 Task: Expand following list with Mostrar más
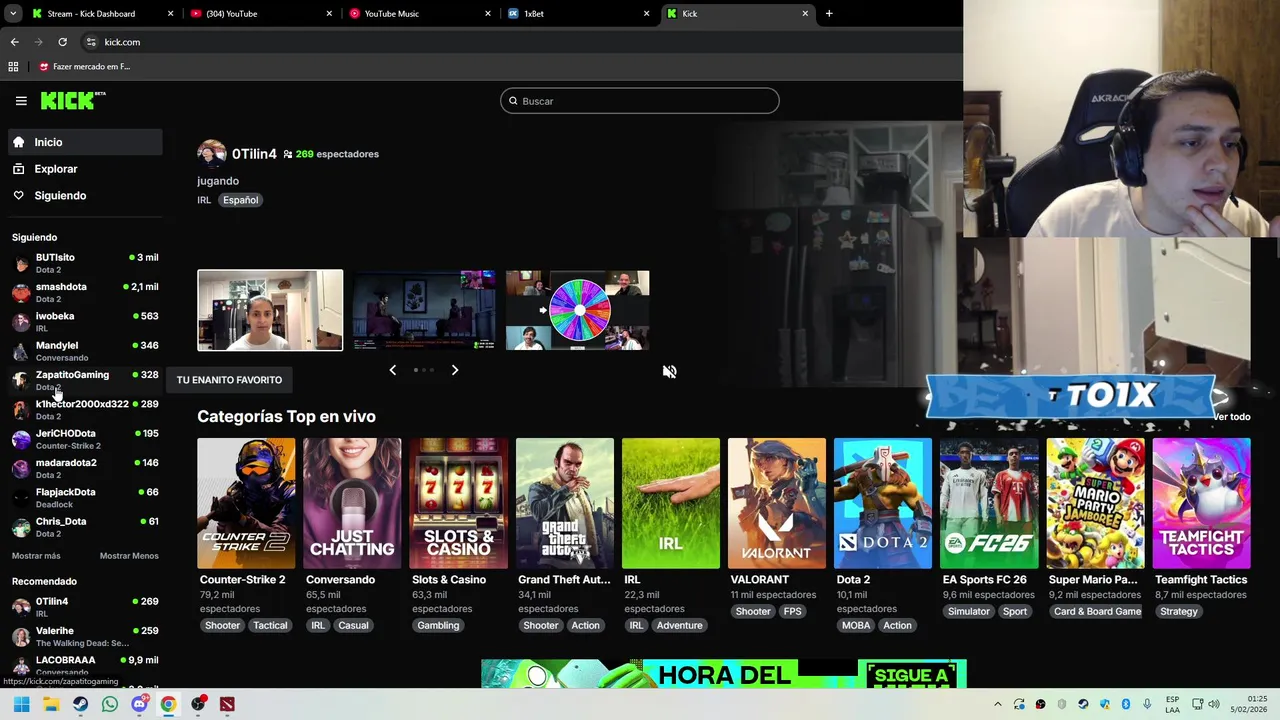tap(36, 556)
